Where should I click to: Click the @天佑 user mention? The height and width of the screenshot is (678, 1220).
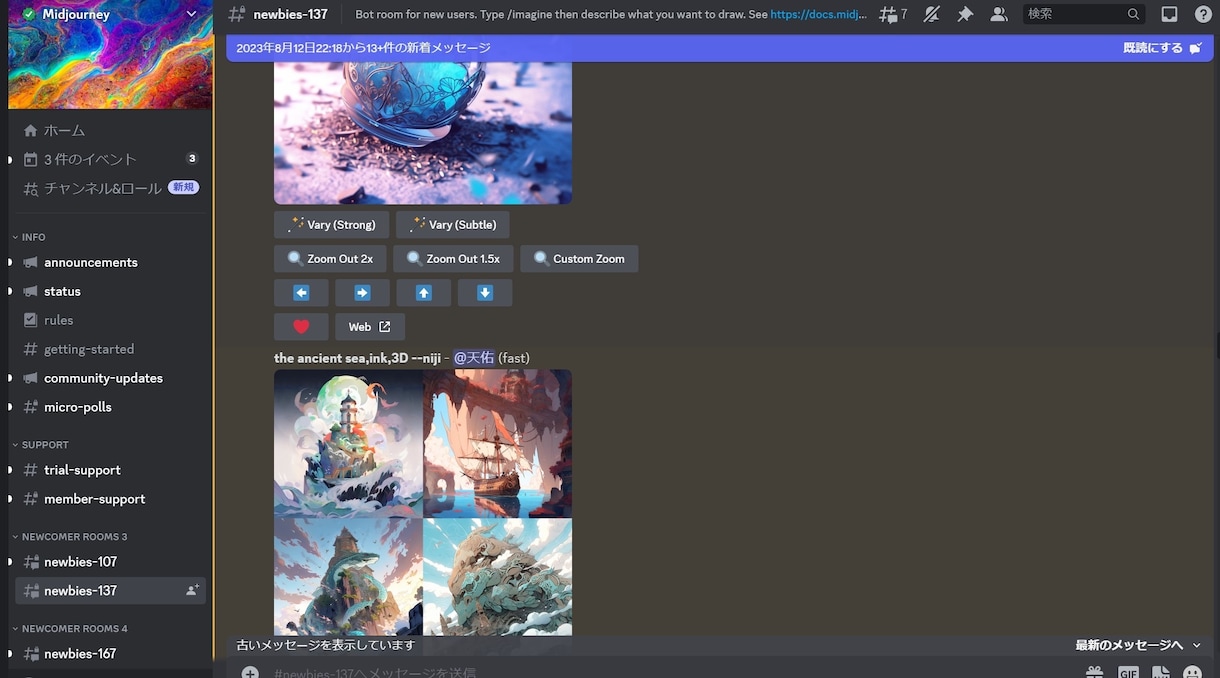(x=474, y=358)
